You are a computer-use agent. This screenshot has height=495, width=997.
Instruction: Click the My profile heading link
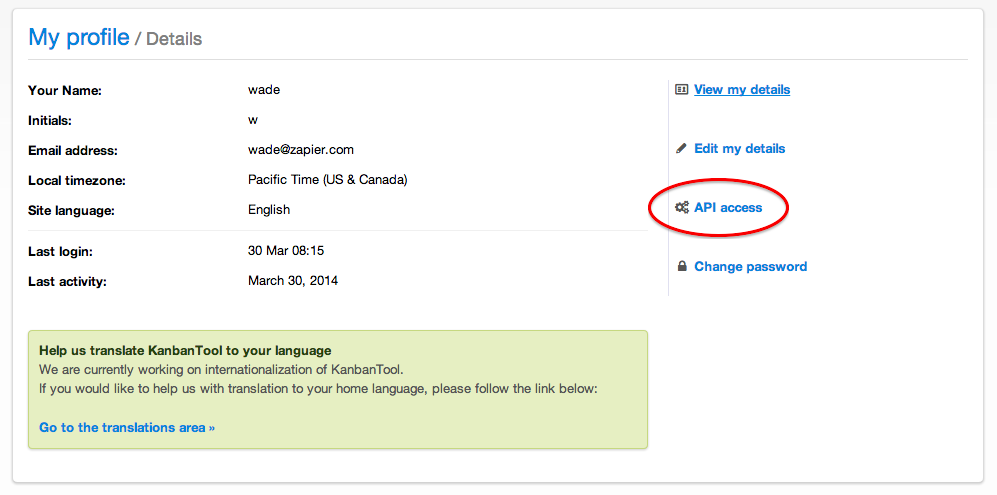(79, 38)
